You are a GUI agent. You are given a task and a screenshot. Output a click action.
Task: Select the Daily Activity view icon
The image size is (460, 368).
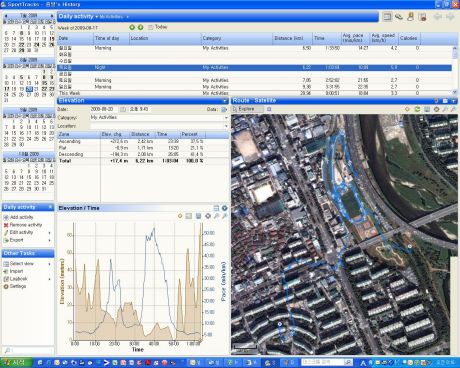387,16
